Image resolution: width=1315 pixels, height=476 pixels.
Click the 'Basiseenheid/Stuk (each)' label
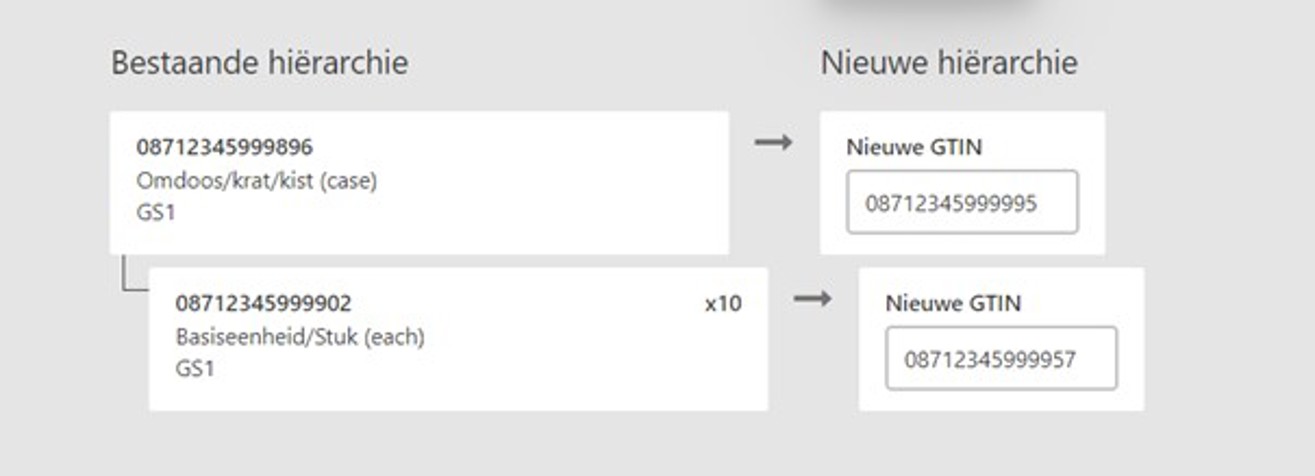(300, 337)
